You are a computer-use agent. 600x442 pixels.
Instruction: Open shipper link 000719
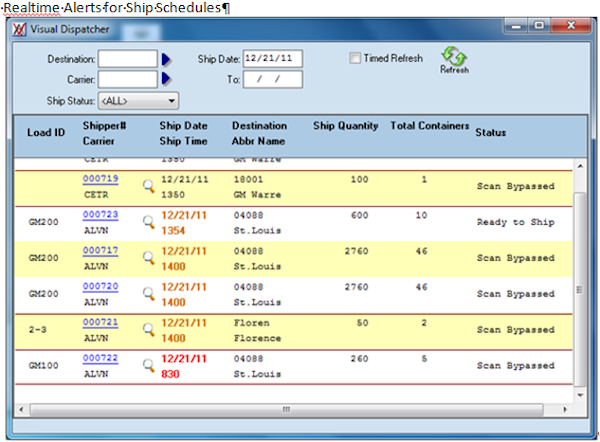pos(100,179)
